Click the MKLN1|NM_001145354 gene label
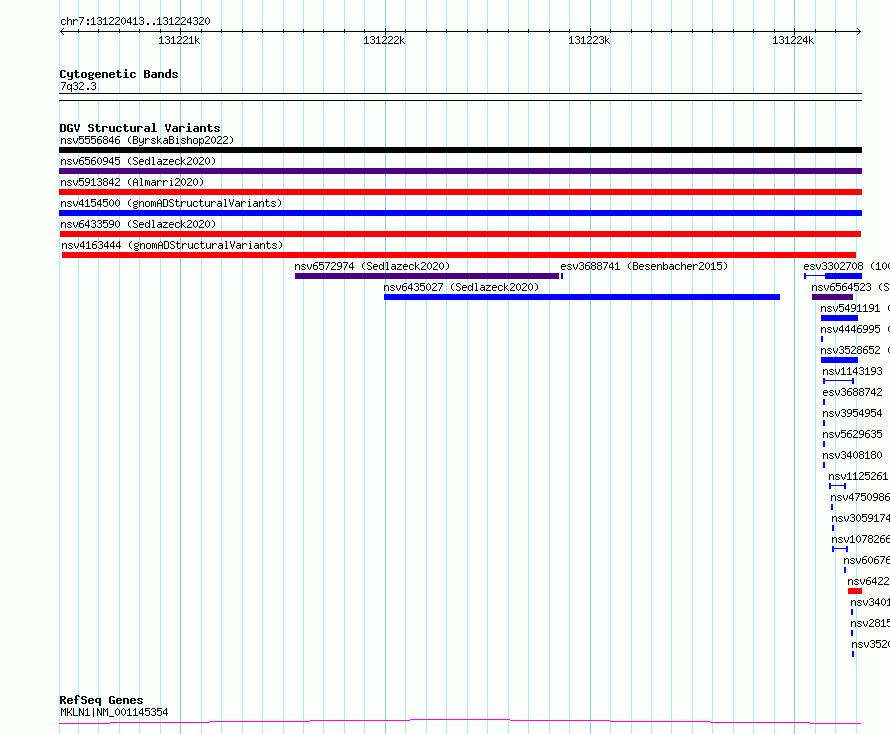 pyautogui.click(x=114, y=712)
